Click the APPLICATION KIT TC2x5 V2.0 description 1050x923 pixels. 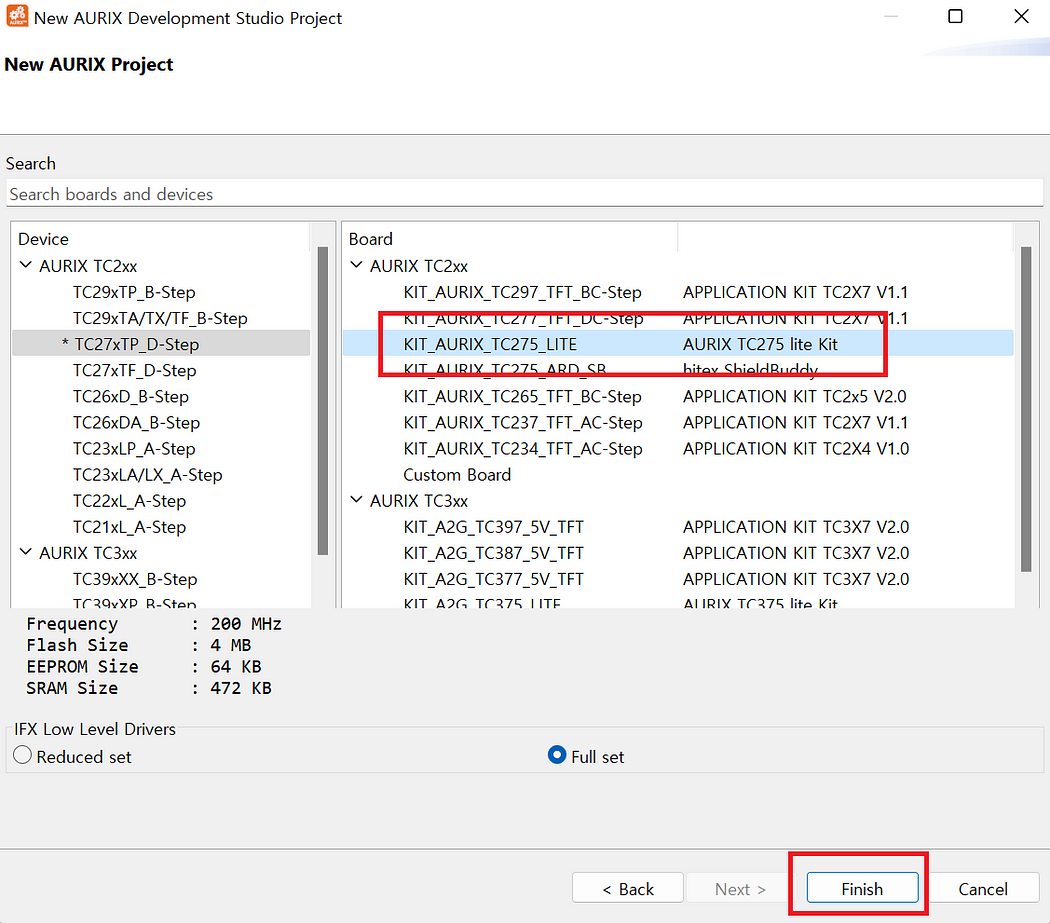click(x=795, y=397)
